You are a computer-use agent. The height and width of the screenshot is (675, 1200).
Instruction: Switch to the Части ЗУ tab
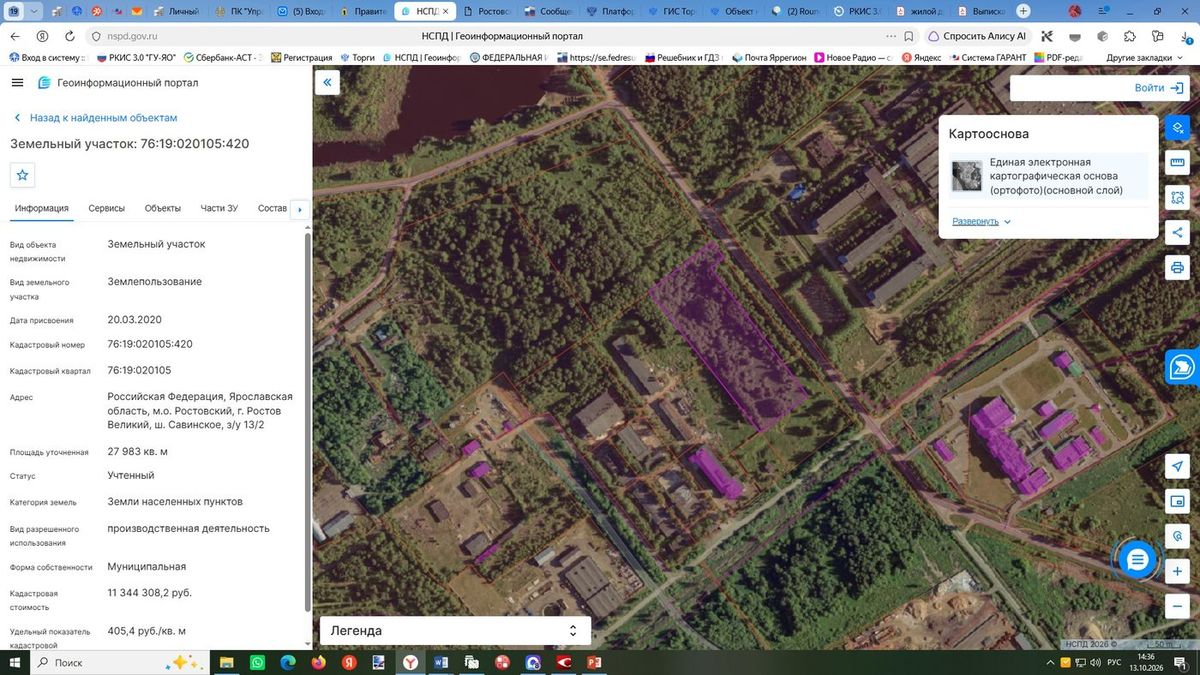219,208
